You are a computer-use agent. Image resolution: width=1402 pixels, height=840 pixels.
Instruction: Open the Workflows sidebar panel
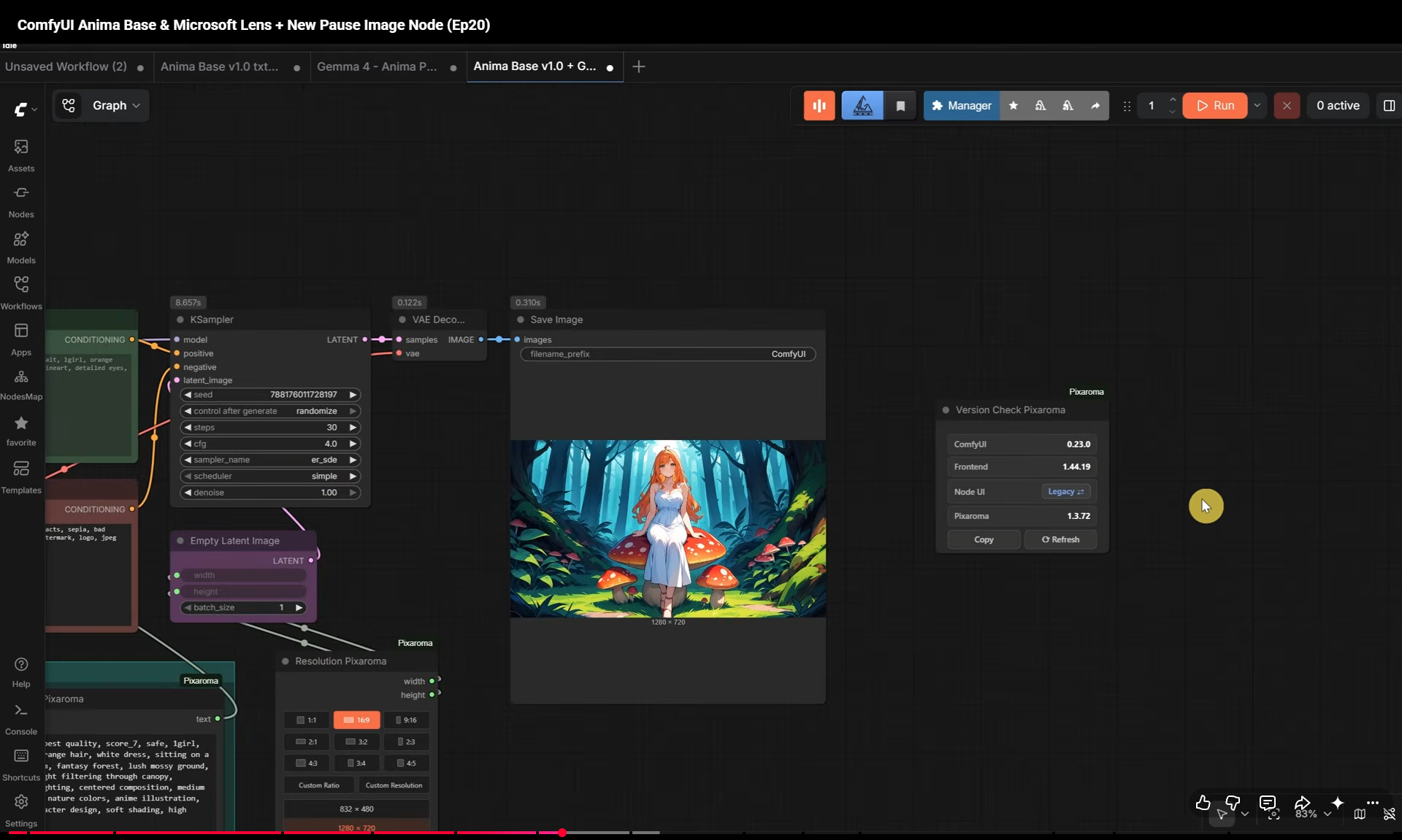[x=21, y=293]
